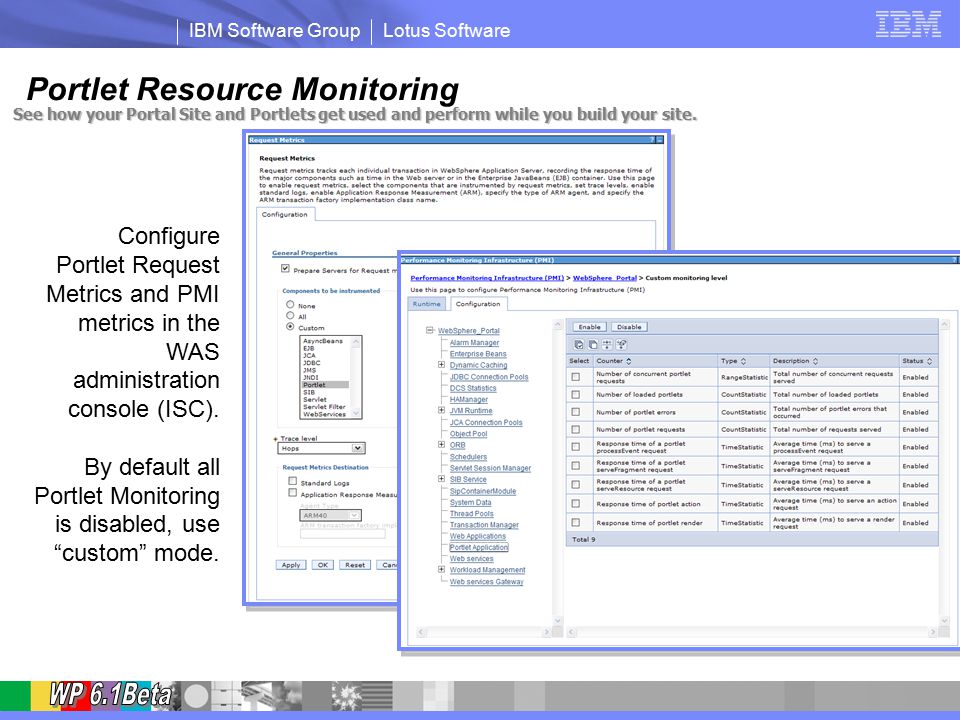Switch to the Runtime tab in PMI
The height and width of the screenshot is (720, 960).
tap(426, 304)
